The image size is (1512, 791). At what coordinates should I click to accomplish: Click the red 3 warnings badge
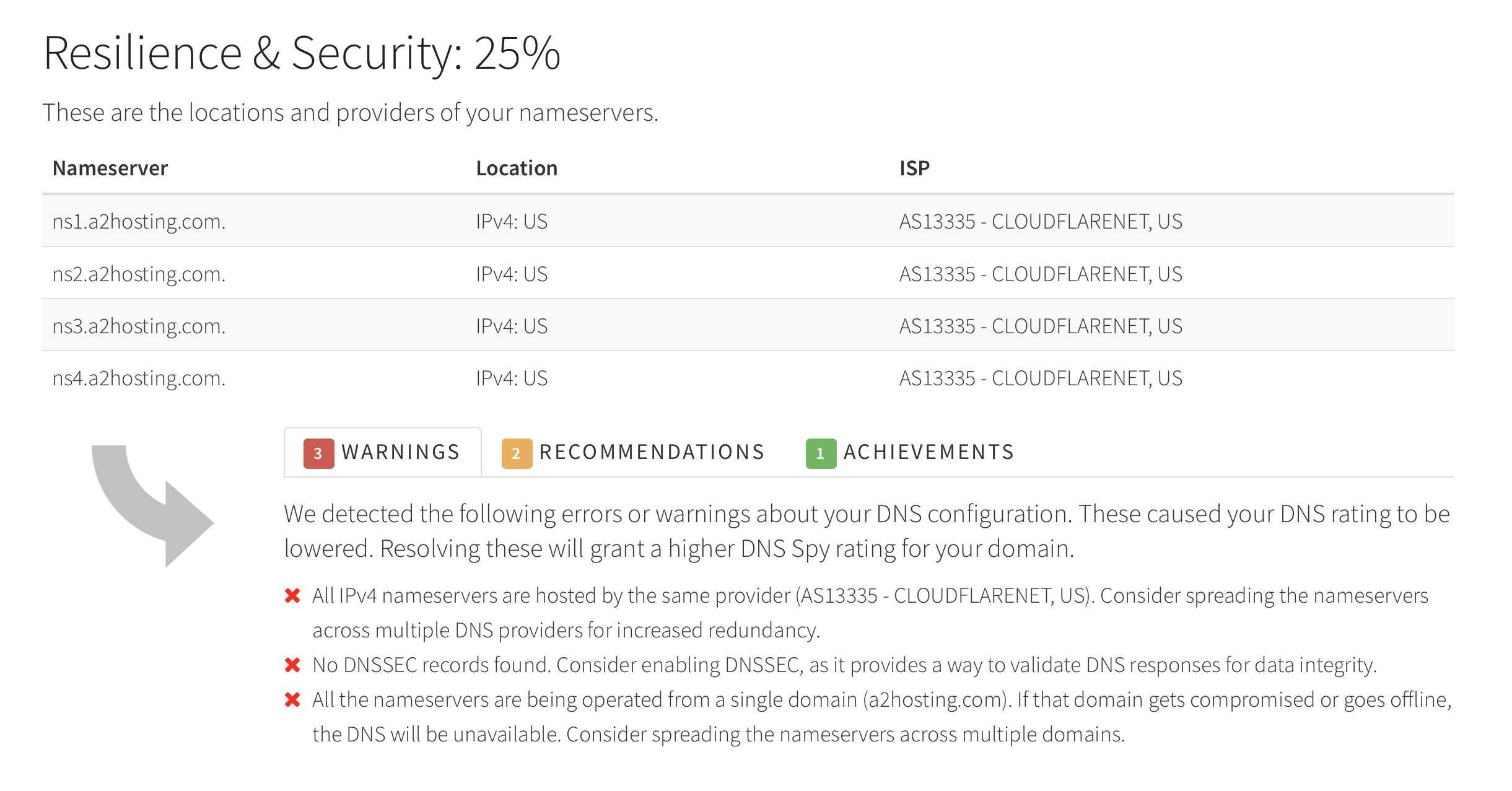(x=318, y=453)
